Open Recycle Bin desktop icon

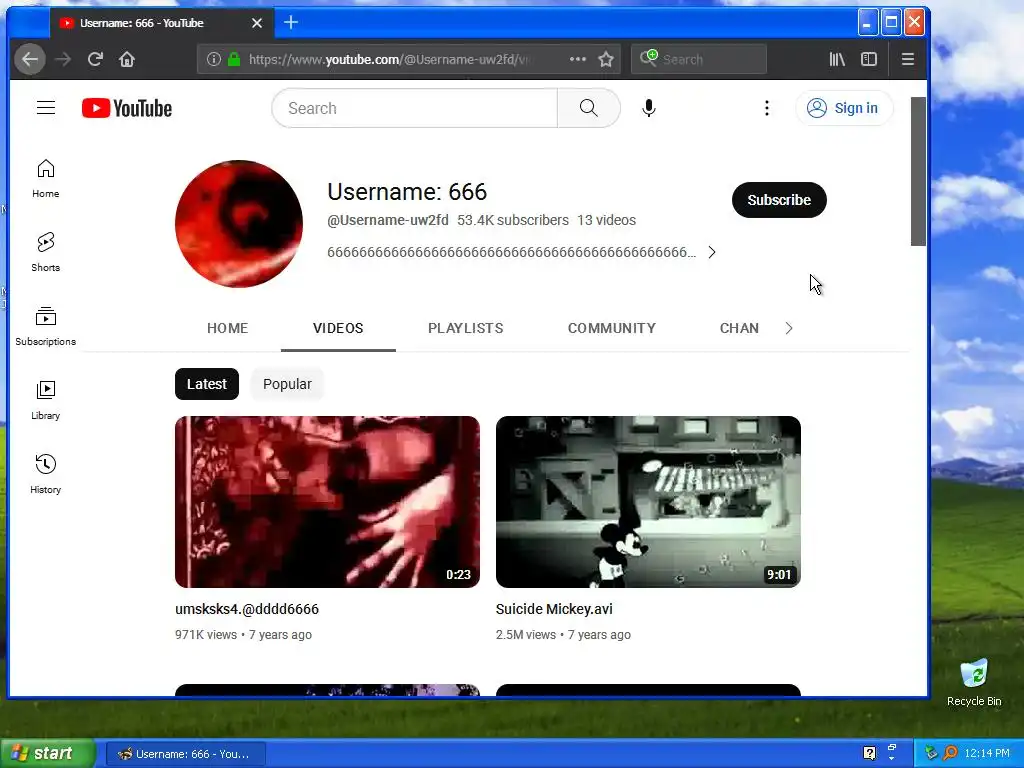[x=974, y=683]
